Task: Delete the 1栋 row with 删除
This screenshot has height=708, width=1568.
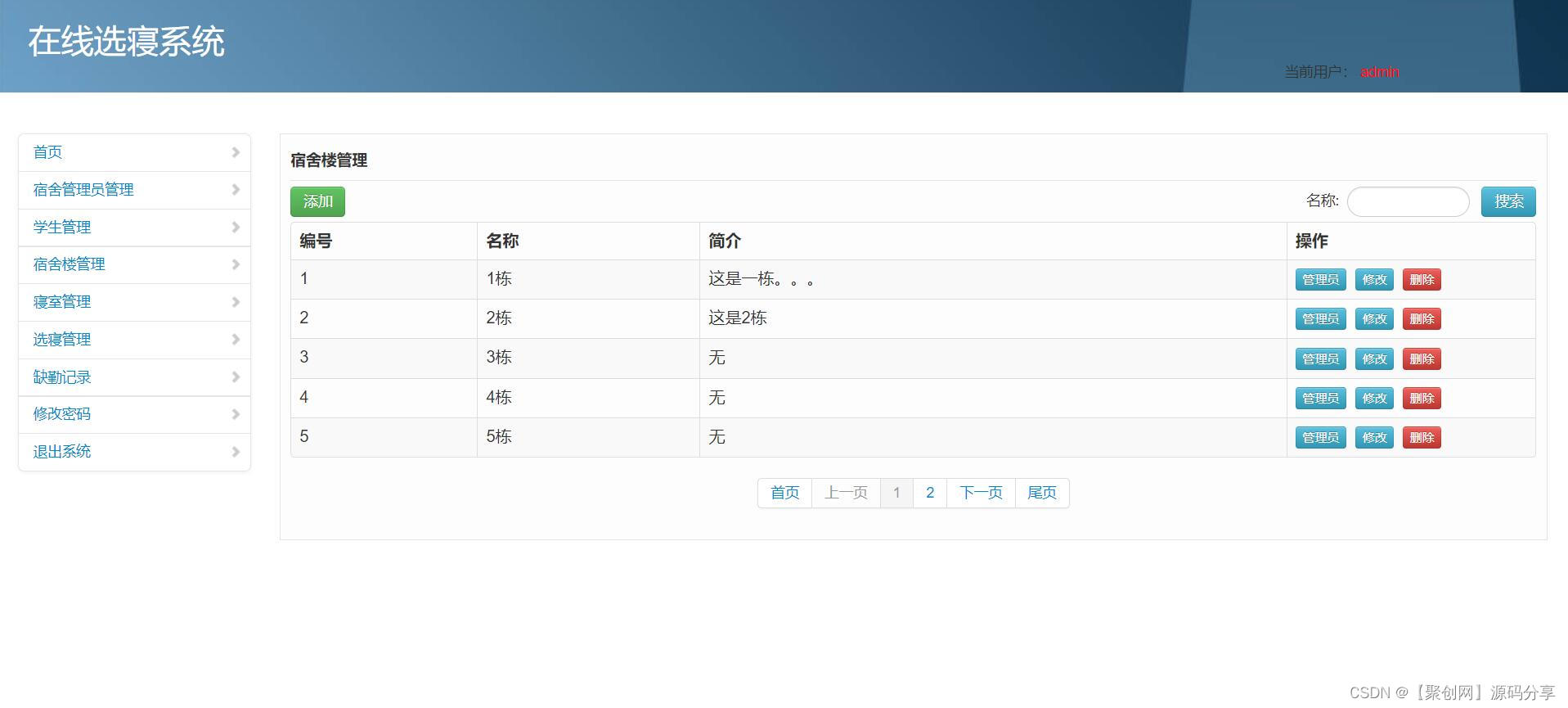Action: click(1422, 280)
